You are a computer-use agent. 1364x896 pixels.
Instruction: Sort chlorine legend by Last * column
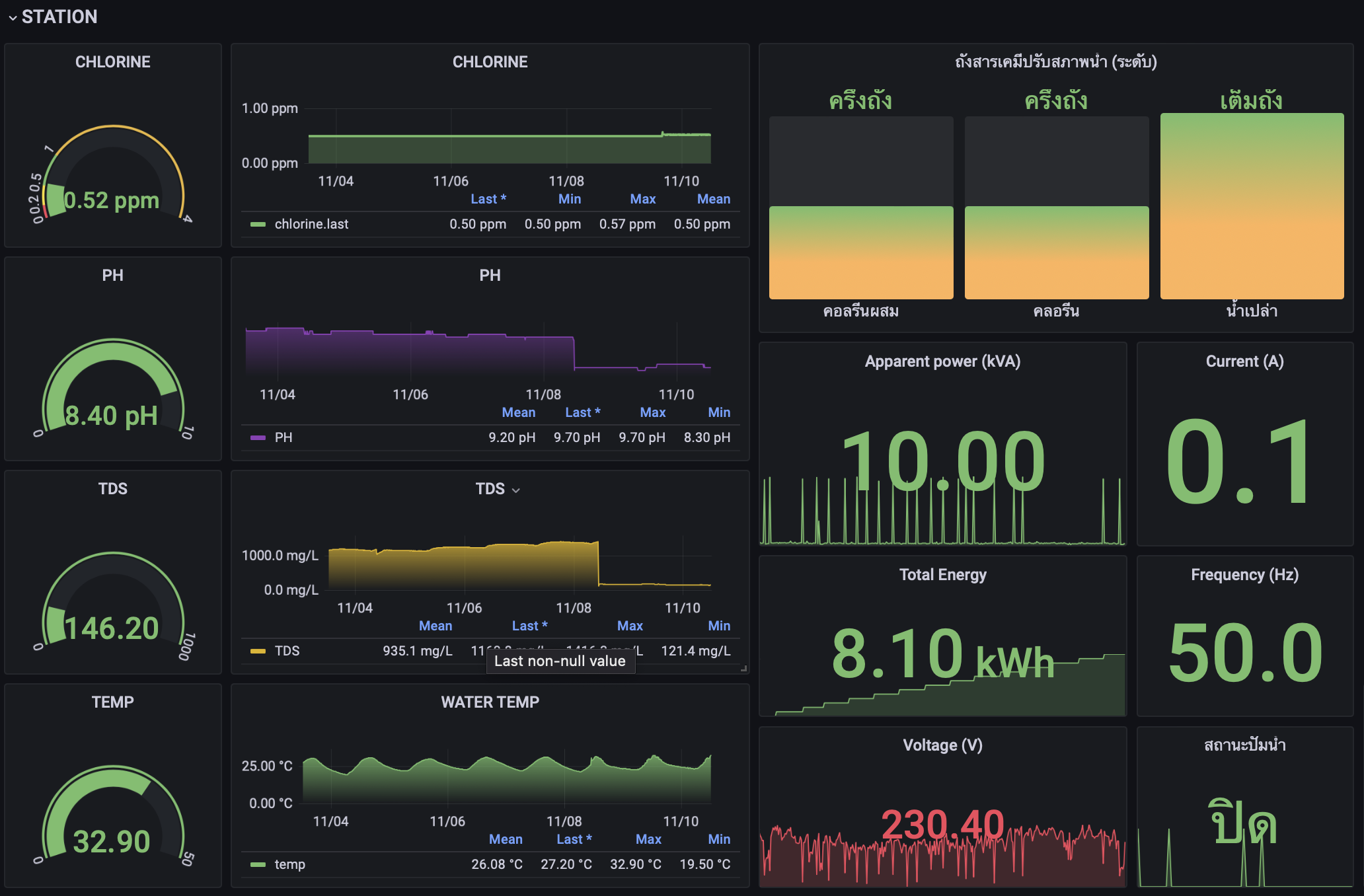(488, 200)
